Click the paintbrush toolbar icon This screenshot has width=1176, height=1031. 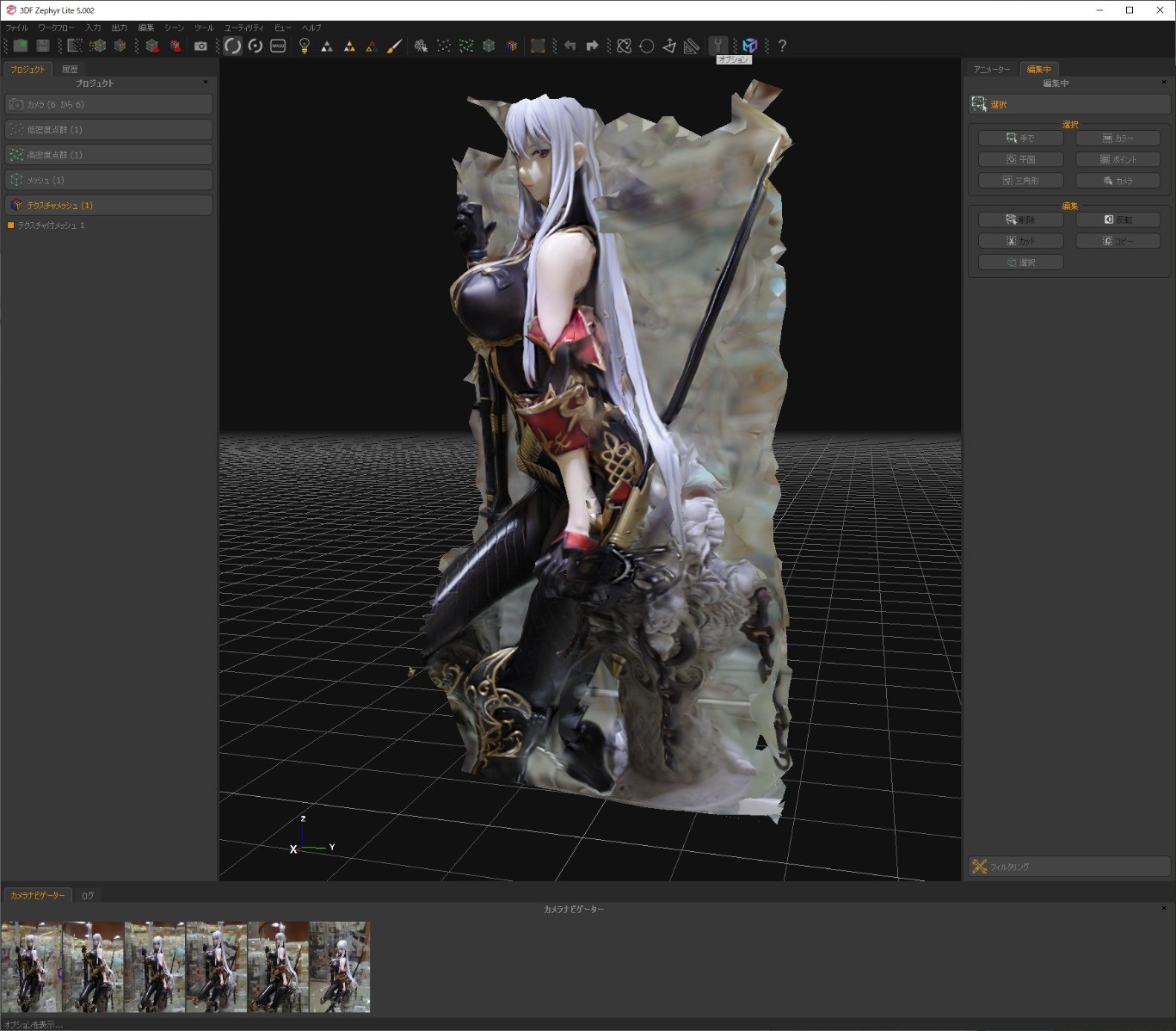[x=394, y=46]
